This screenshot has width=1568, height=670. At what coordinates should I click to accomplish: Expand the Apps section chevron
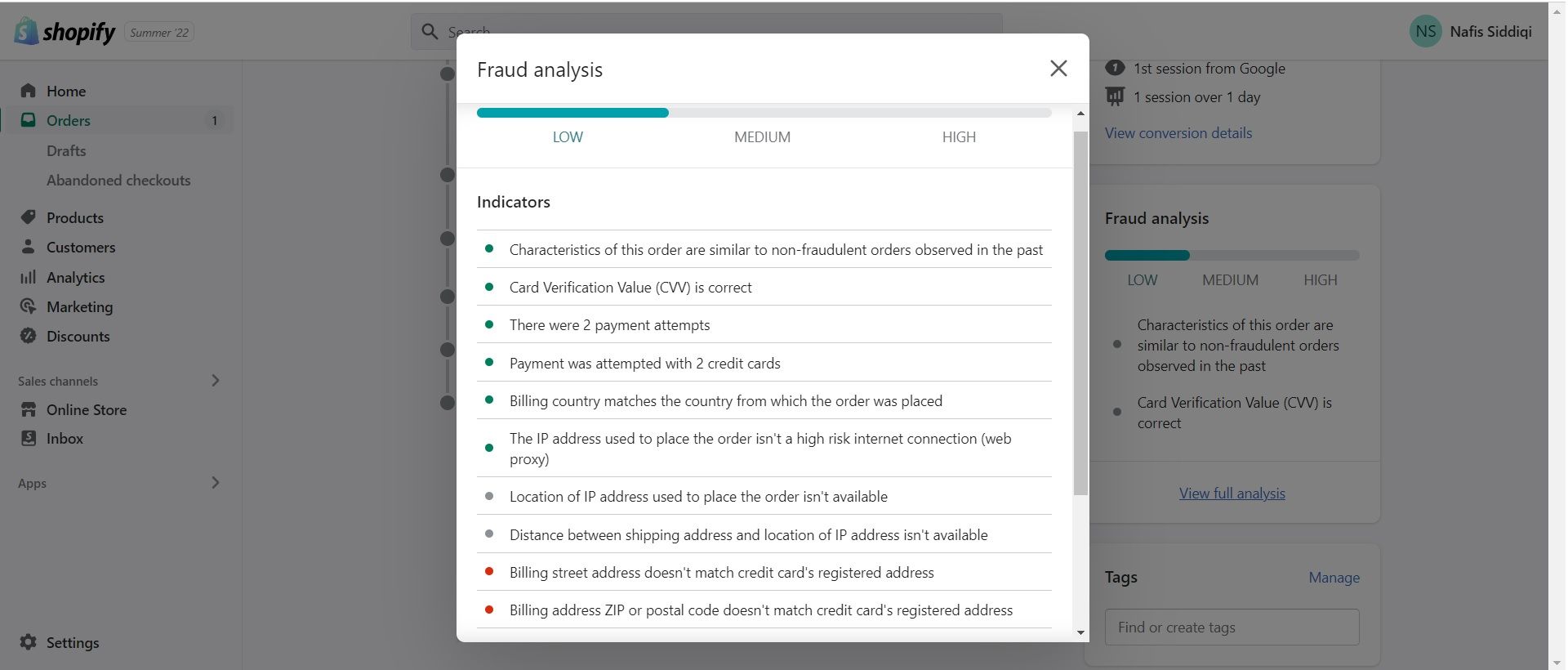point(216,483)
